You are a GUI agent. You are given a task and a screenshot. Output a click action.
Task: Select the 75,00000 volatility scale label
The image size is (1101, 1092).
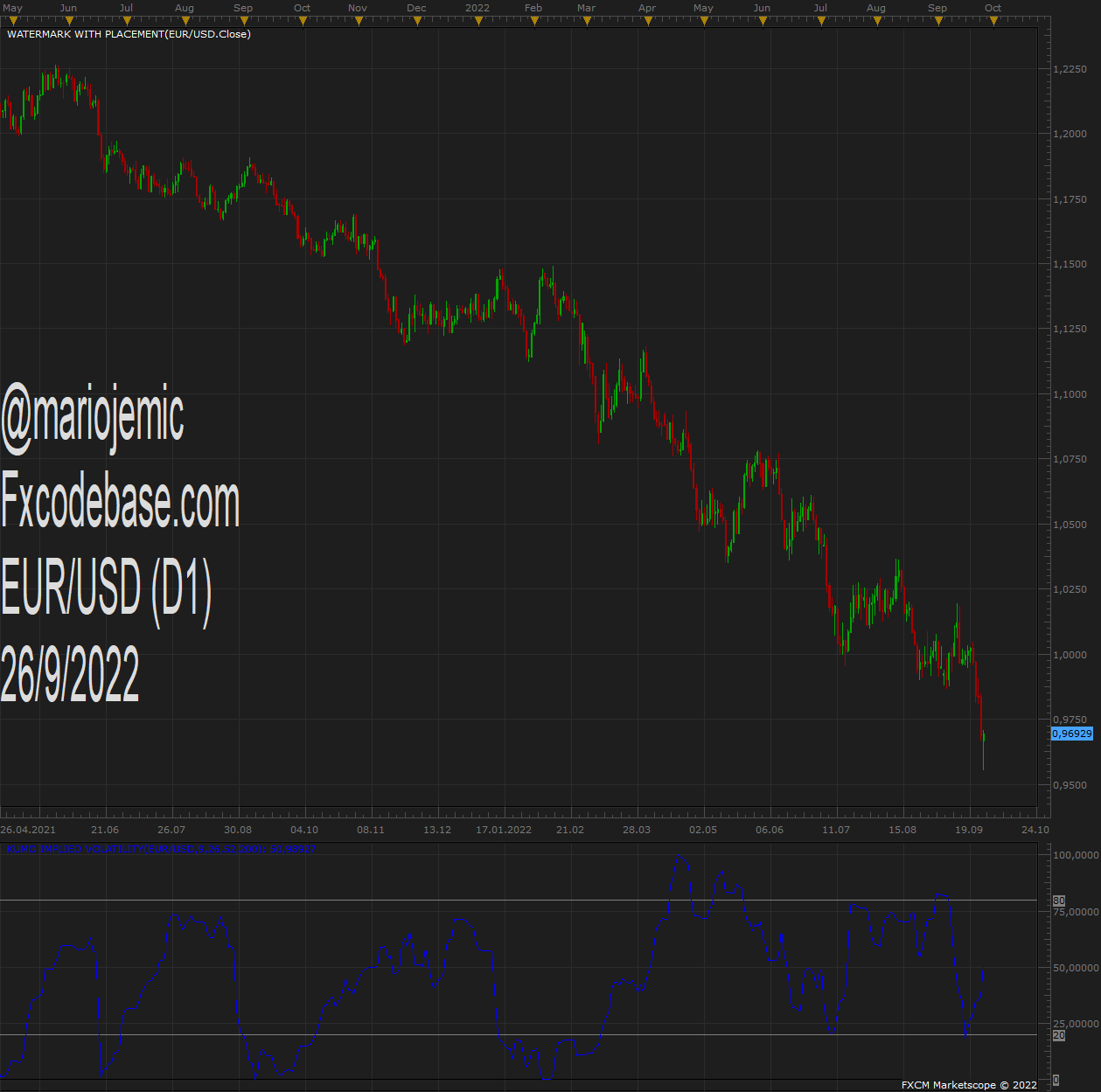click(1077, 912)
